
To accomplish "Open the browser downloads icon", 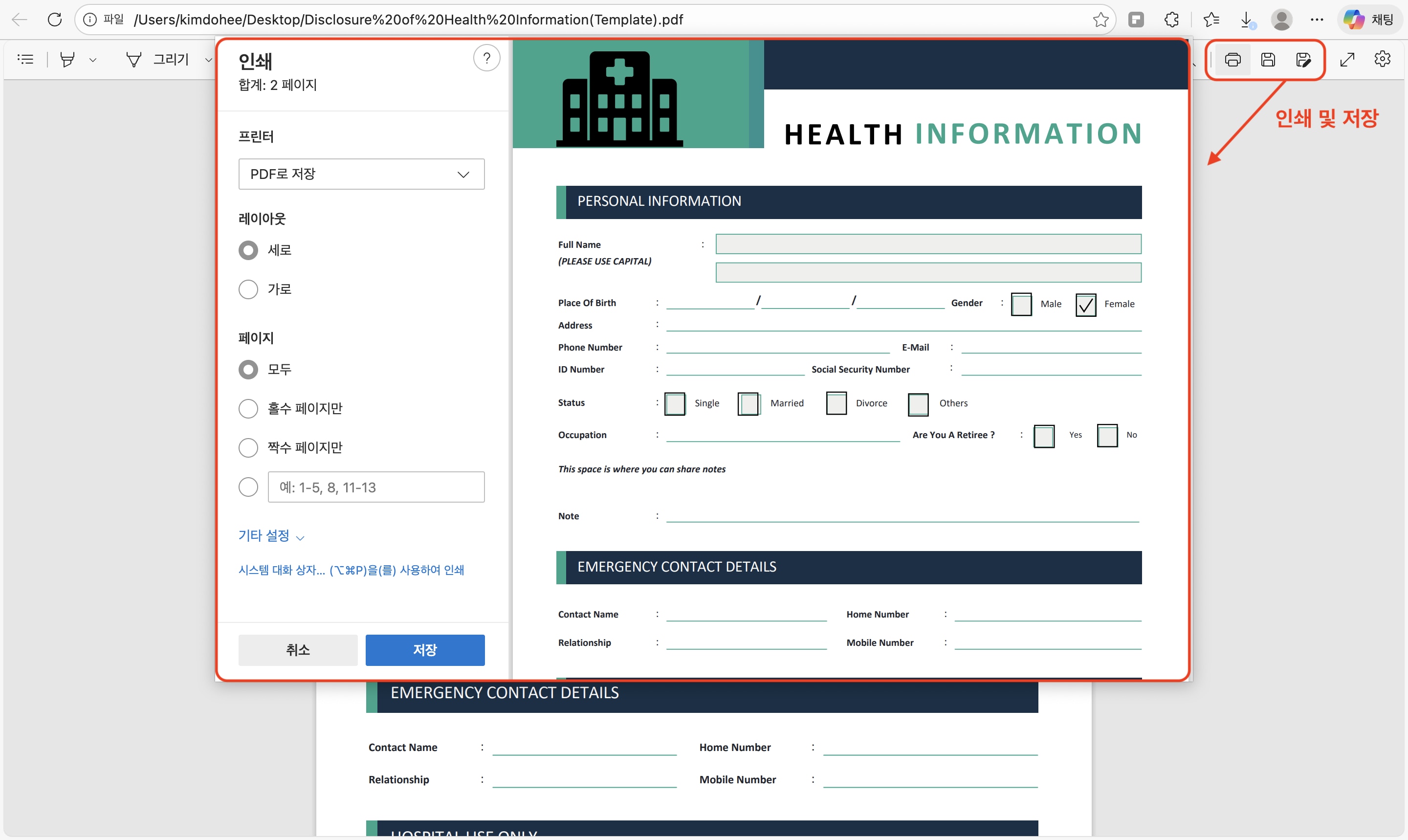I will [1246, 20].
